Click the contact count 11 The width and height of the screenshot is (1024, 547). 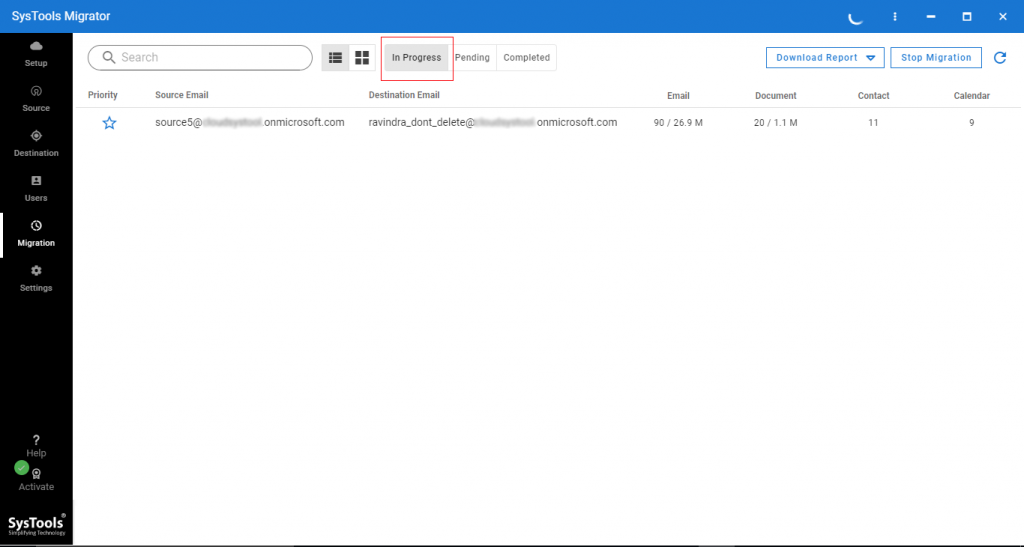(873, 123)
